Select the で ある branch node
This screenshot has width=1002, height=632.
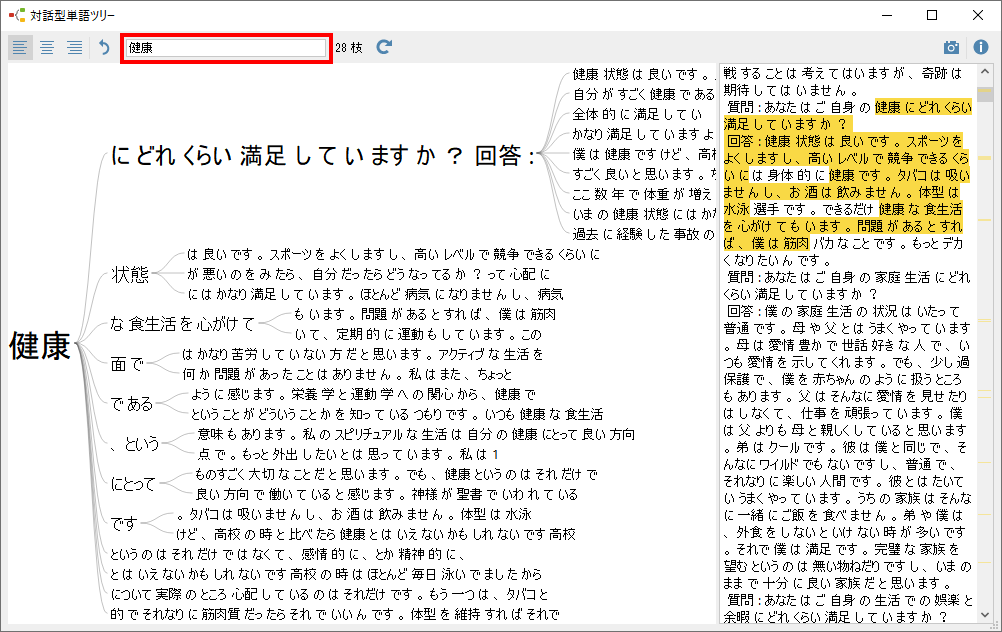coord(132,404)
